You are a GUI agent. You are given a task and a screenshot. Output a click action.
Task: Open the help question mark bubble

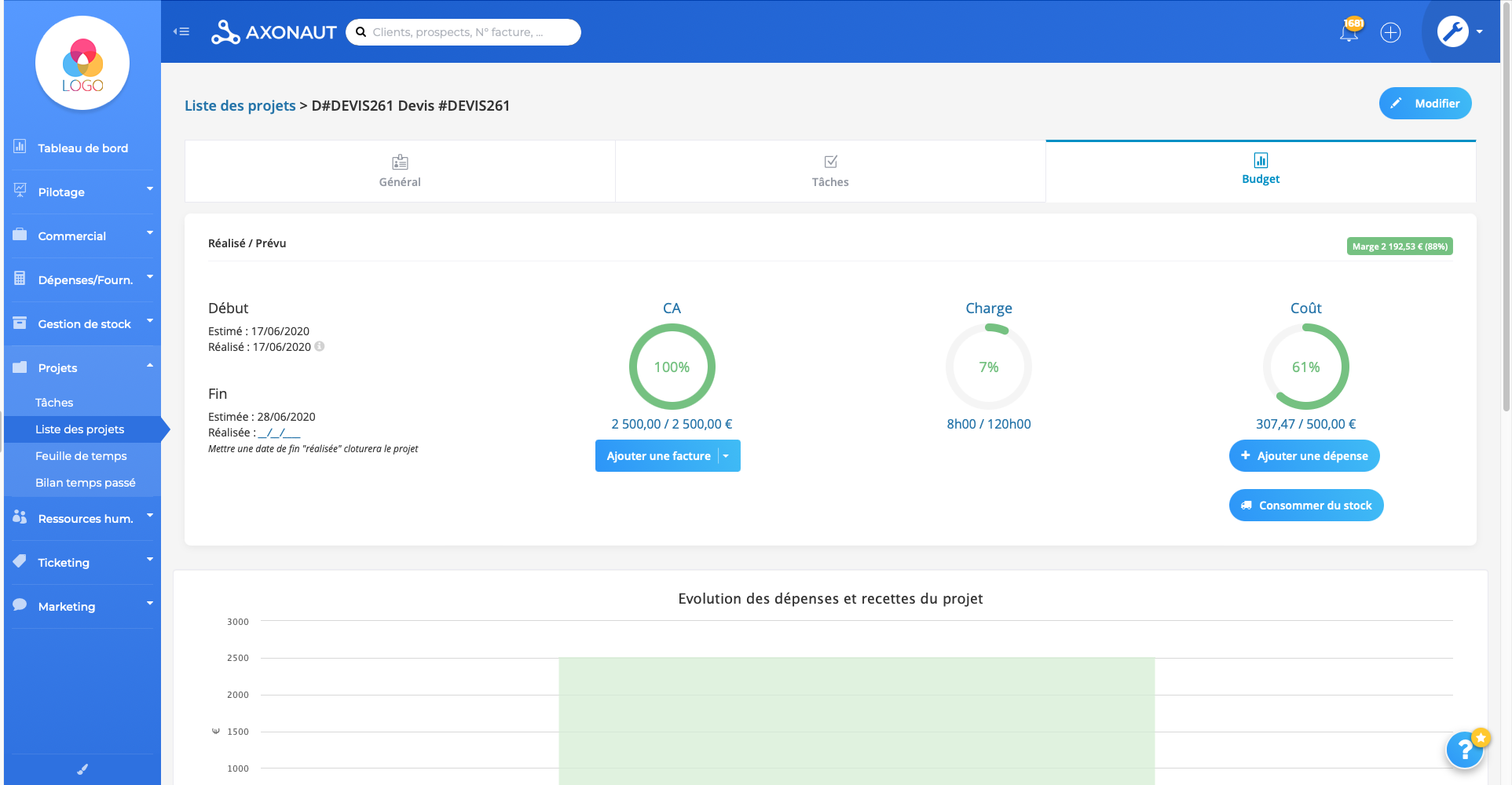coord(1465,750)
